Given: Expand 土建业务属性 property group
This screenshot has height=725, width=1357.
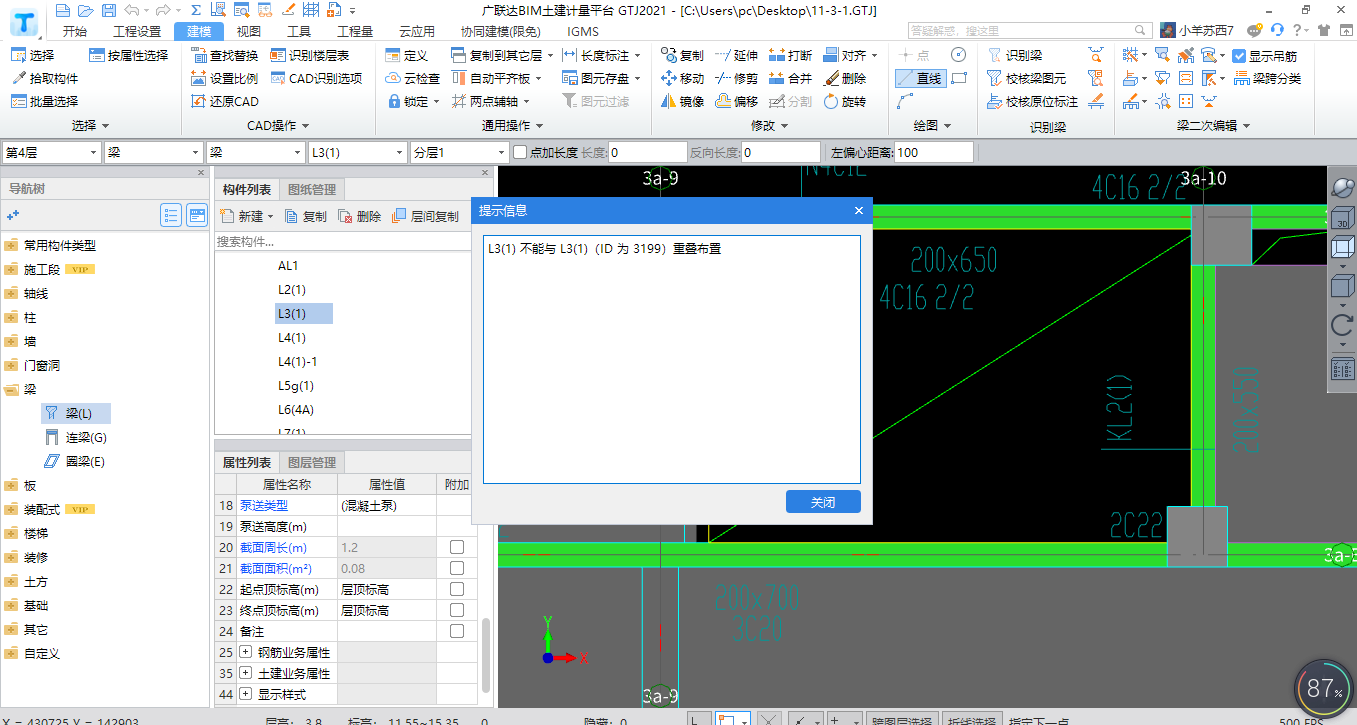Looking at the screenshot, I should pyautogui.click(x=246, y=673).
